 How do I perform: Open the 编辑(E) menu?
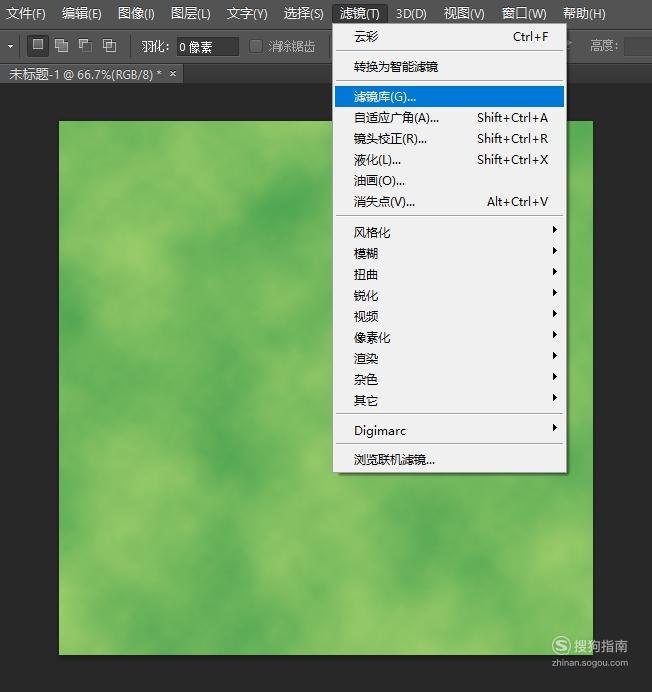(82, 14)
